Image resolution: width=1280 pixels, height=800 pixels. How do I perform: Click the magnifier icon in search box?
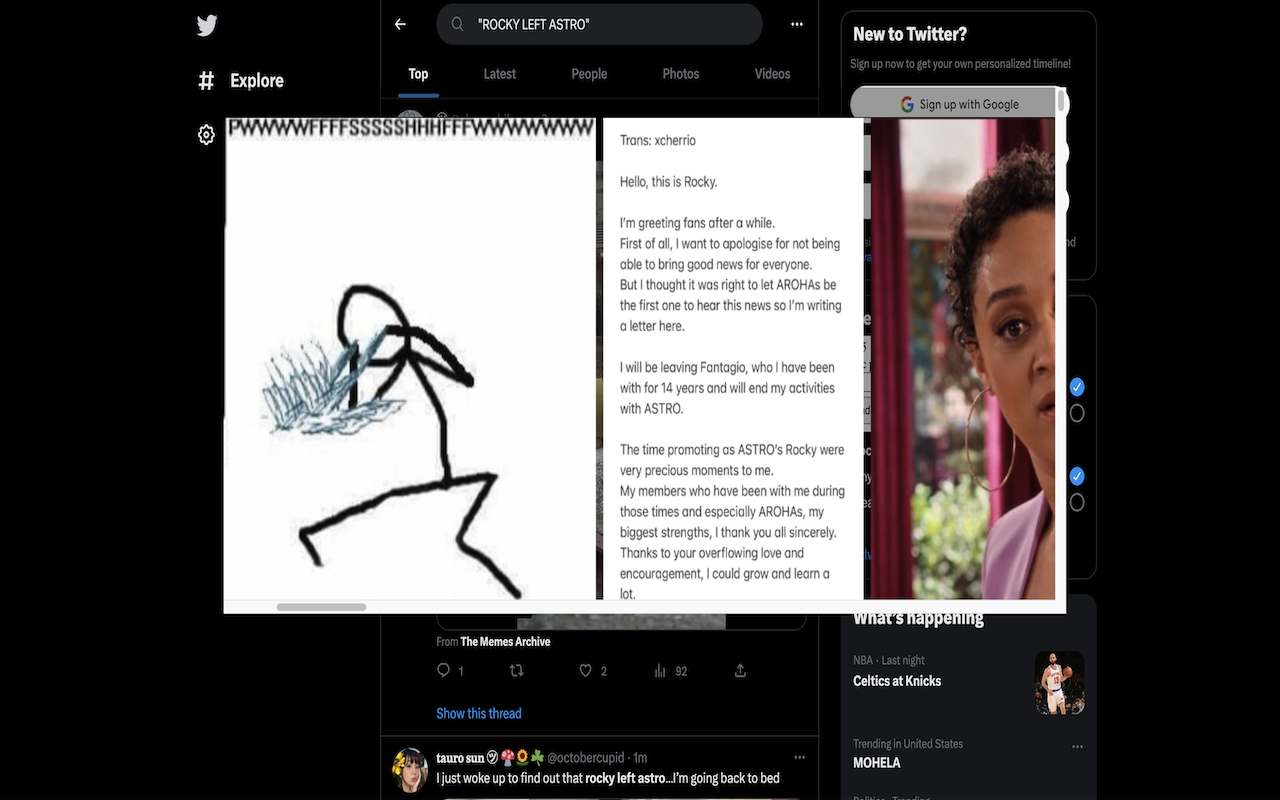coord(457,24)
